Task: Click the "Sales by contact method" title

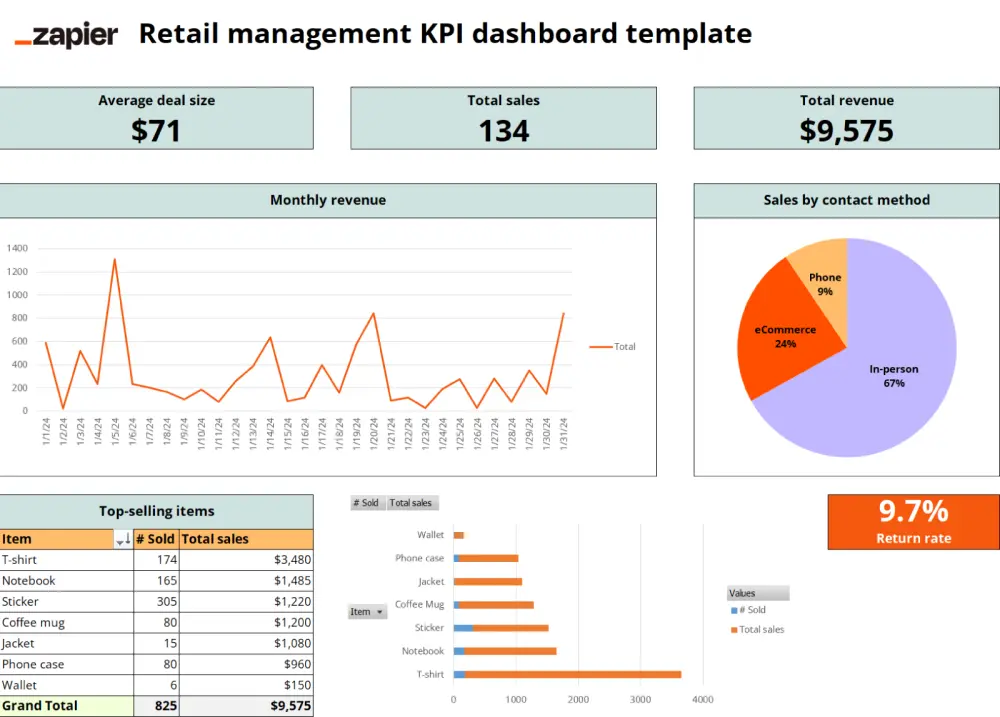Action: pos(846,200)
